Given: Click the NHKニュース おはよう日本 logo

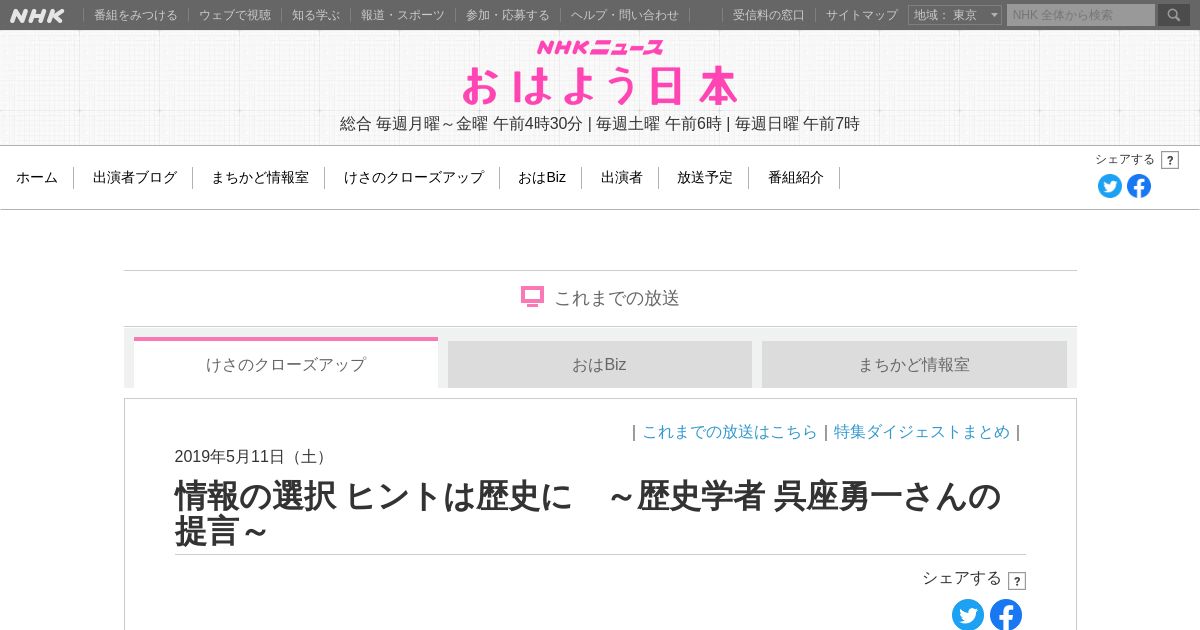Looking at the screenshot, I should [x=600, y=74].
